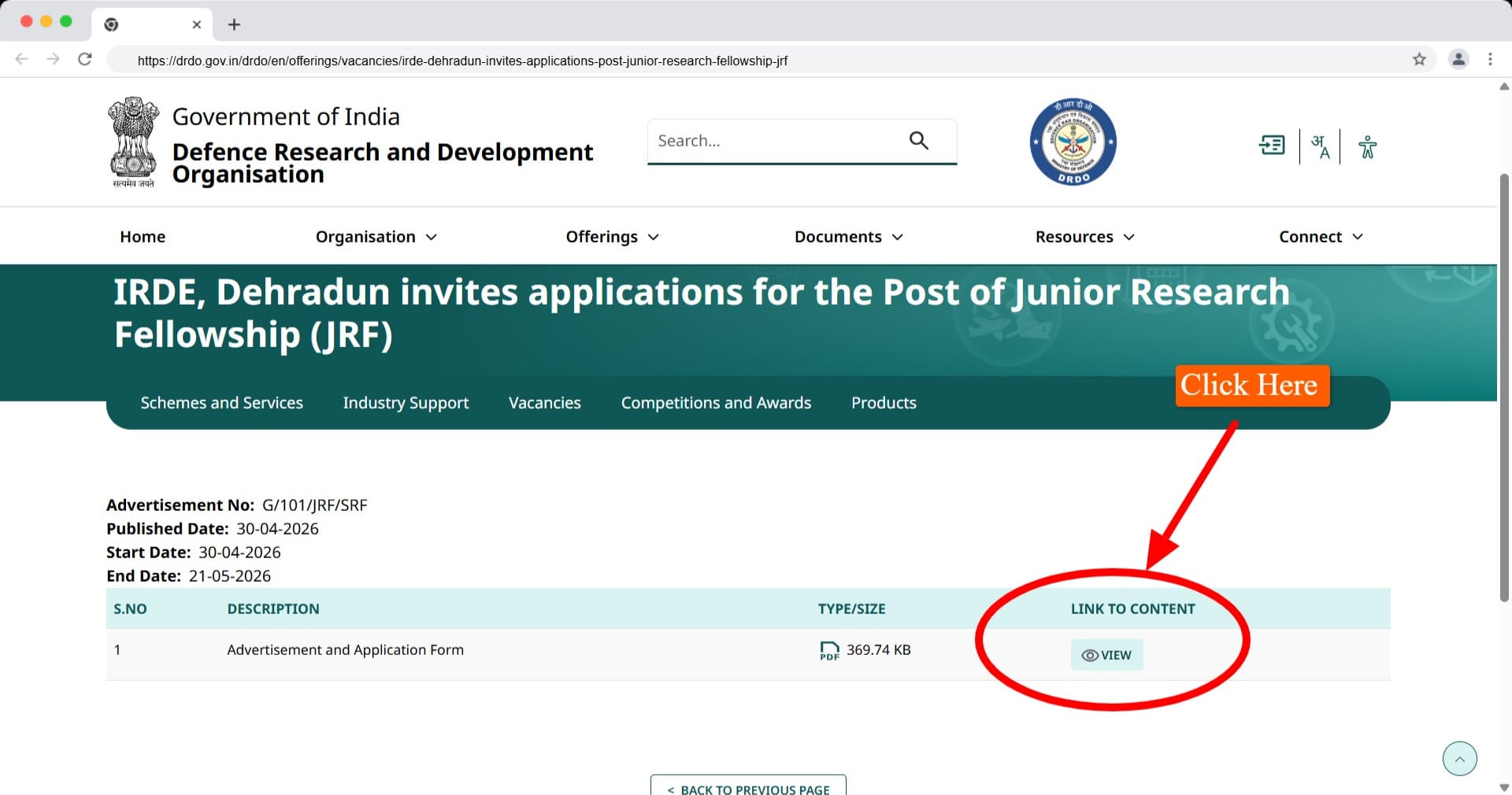
Task: Click the scroll-to-top circular button
Action: coord(1459,759)
